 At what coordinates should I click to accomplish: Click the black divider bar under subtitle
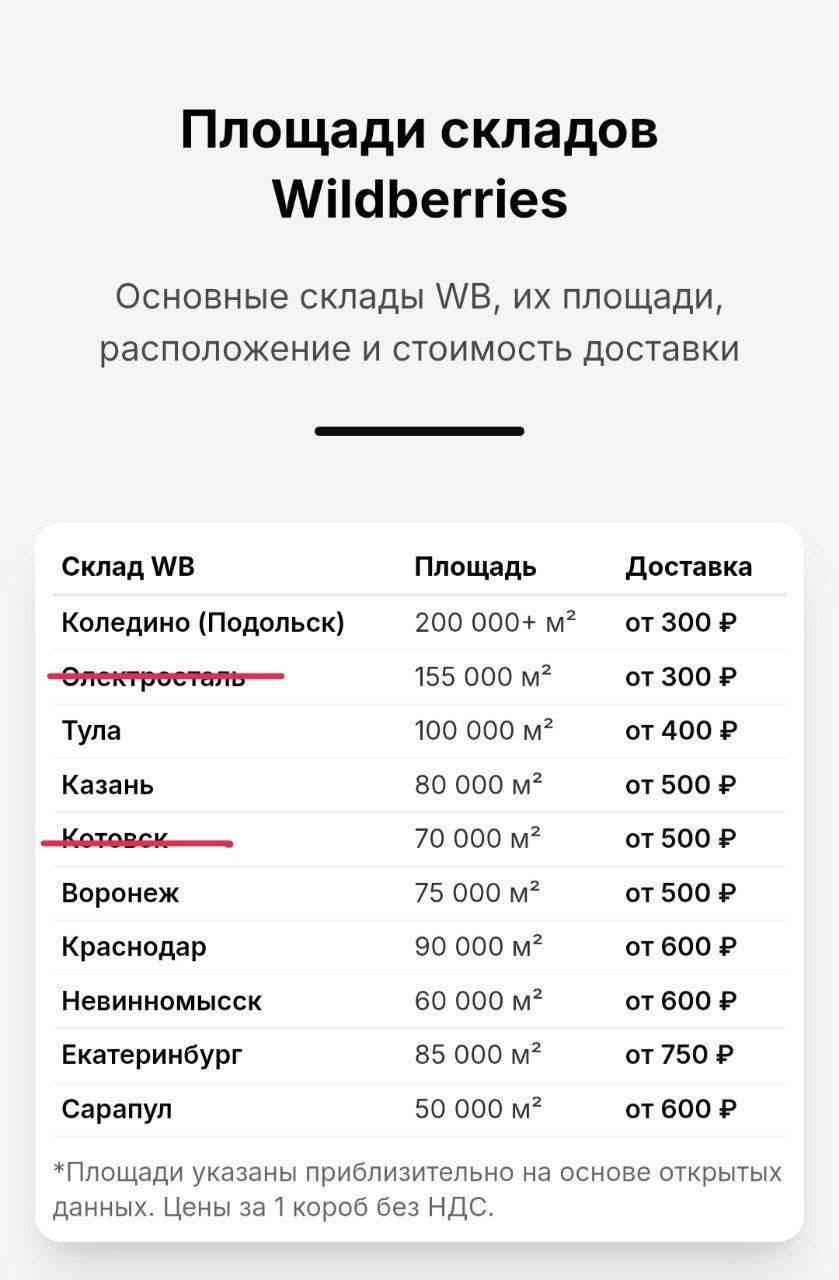[420, 431]
